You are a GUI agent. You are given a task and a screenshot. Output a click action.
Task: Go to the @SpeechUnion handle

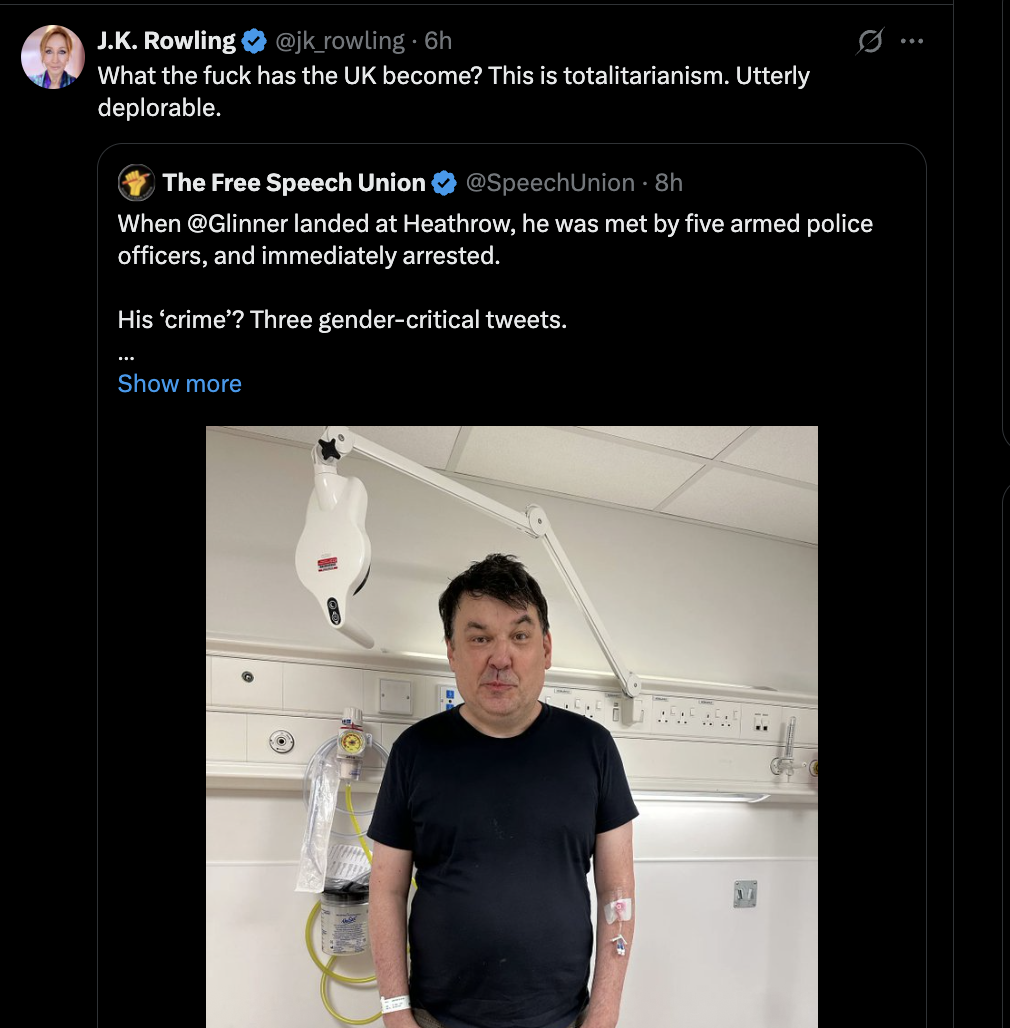click(550, 183)
